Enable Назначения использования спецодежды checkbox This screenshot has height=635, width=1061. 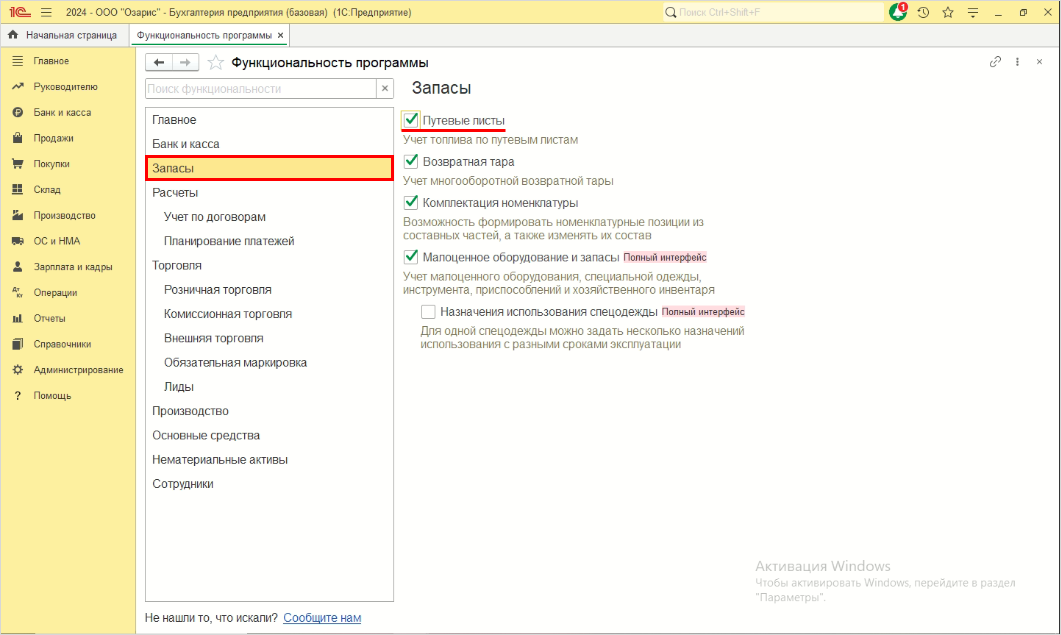pyautogui.click(x=428, y=311)
